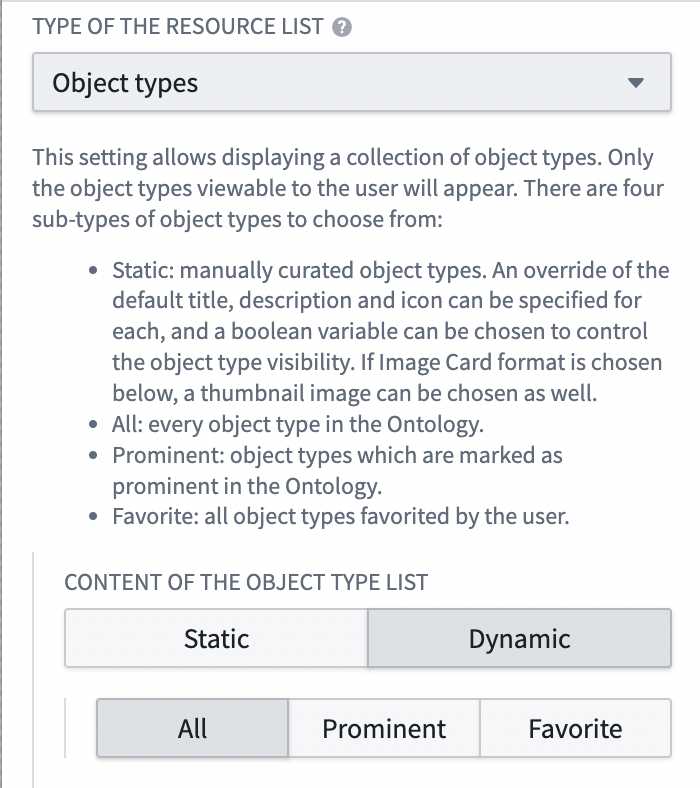Click the 'All: every object type' bullet
700x788 pixels.
click(297, 424)
